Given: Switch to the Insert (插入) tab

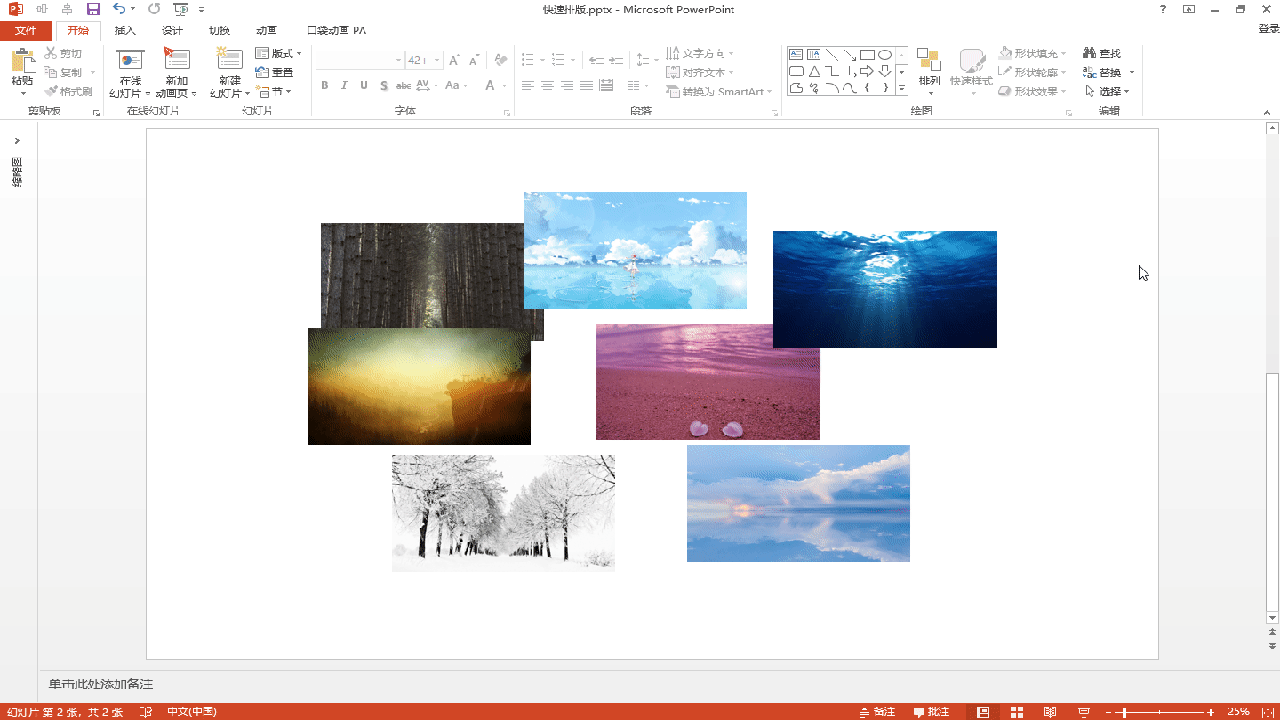Looking at the screenshot, I should pyautogui.click(x=125, y=31).
